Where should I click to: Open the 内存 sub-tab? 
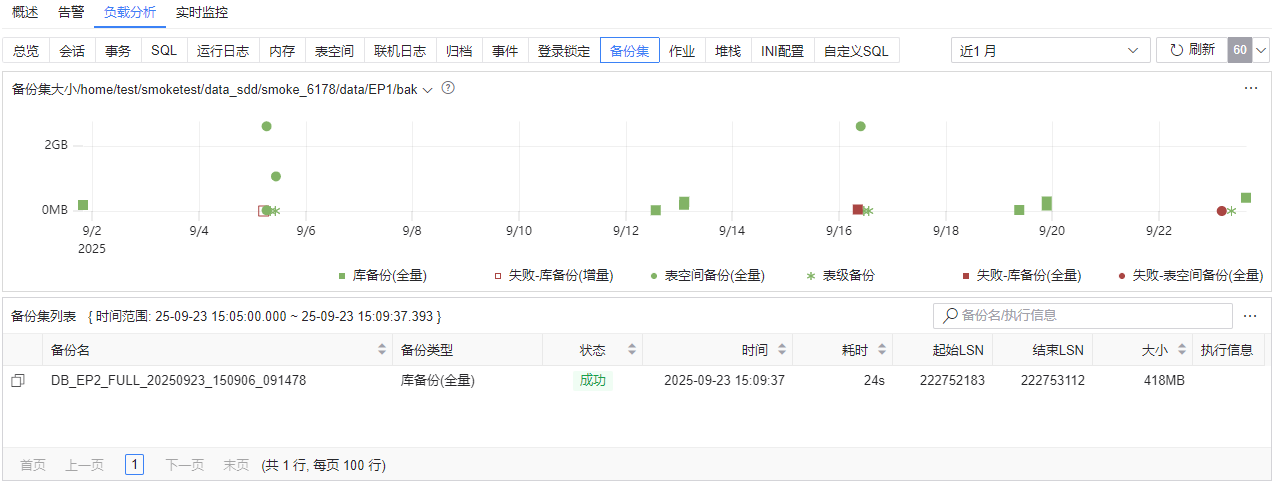tap(282, 50)
